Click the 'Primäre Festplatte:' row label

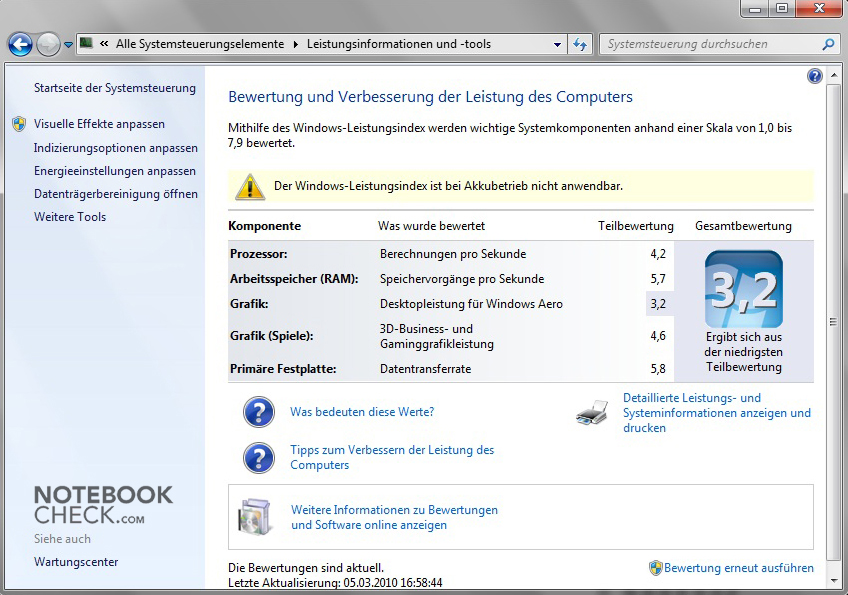283,369
